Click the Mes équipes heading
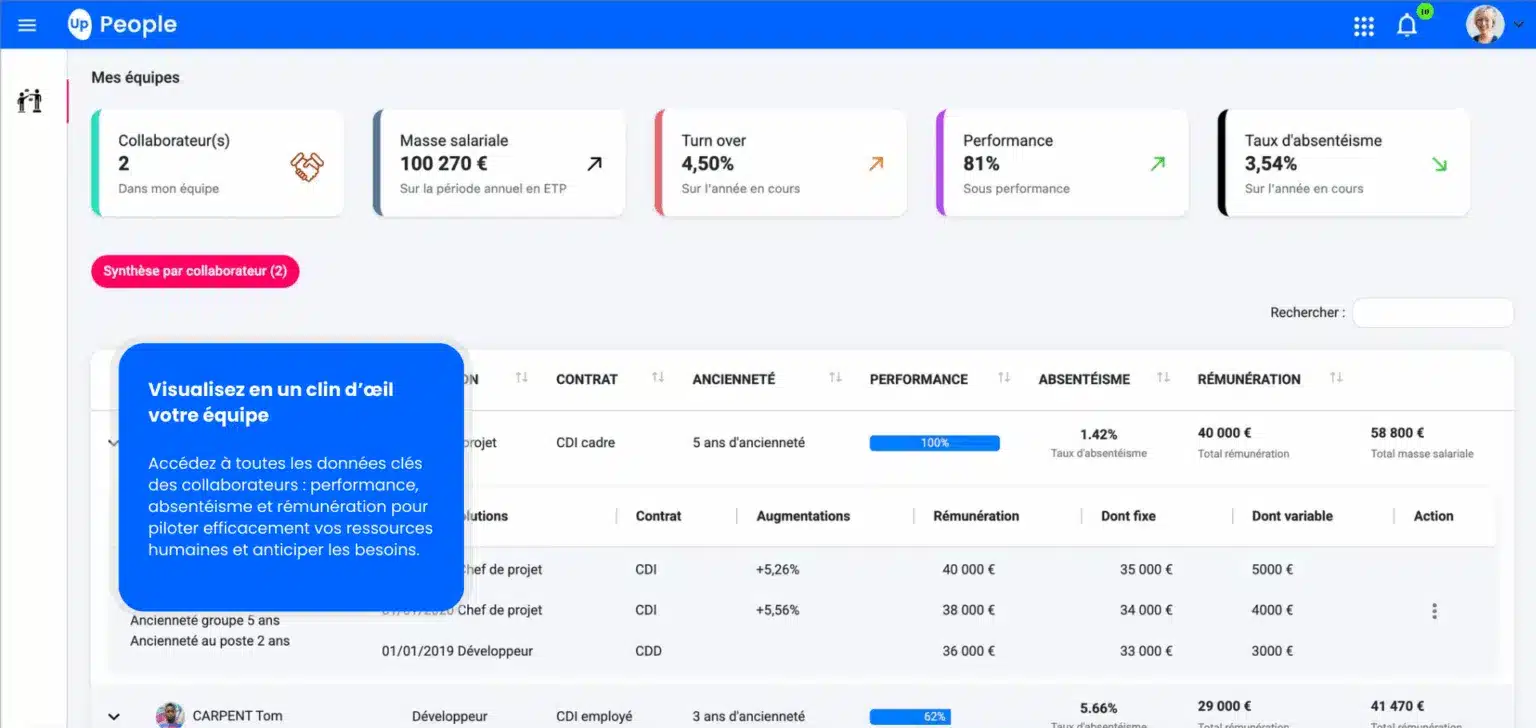Screen dimensions: 1536x728 pos(135,77)
